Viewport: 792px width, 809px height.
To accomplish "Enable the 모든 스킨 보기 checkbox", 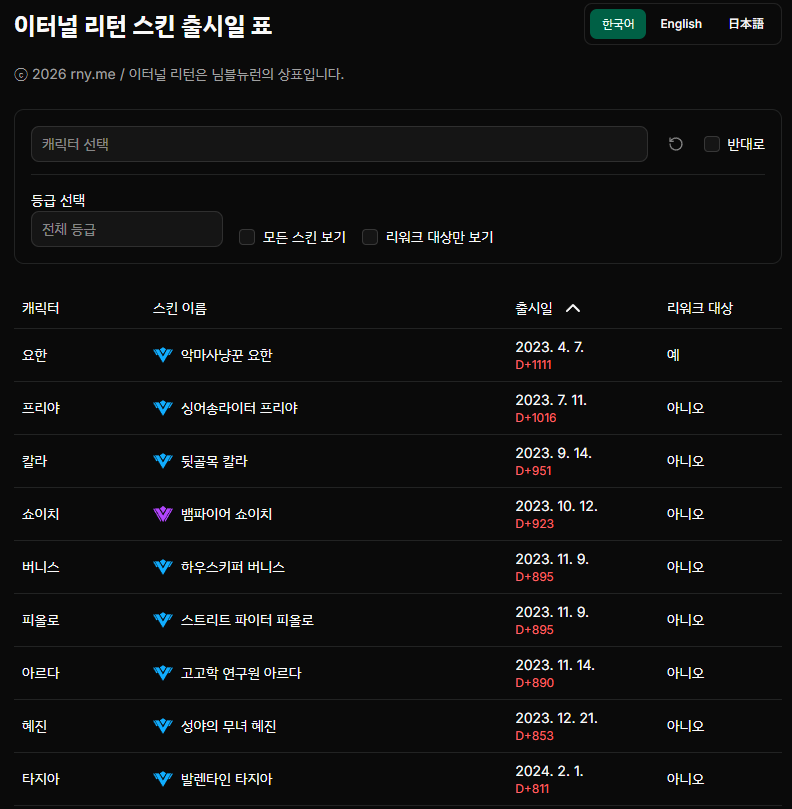I will click(247, 237).
